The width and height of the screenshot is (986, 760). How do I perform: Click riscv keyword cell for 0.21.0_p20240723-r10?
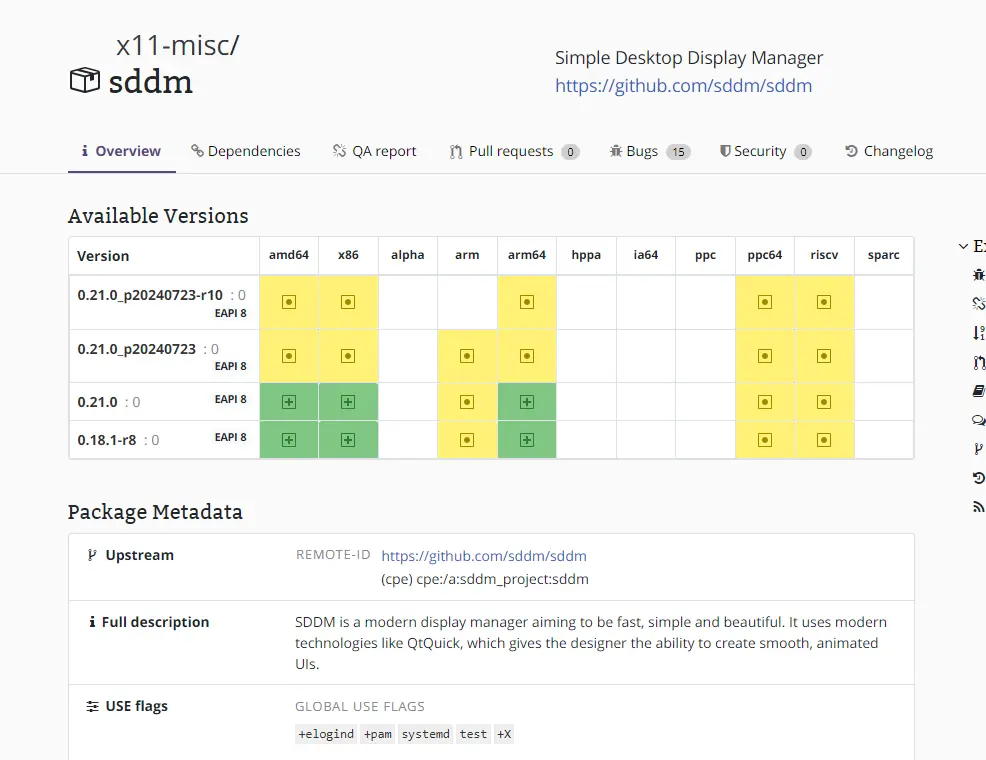(x=824, y=302)
